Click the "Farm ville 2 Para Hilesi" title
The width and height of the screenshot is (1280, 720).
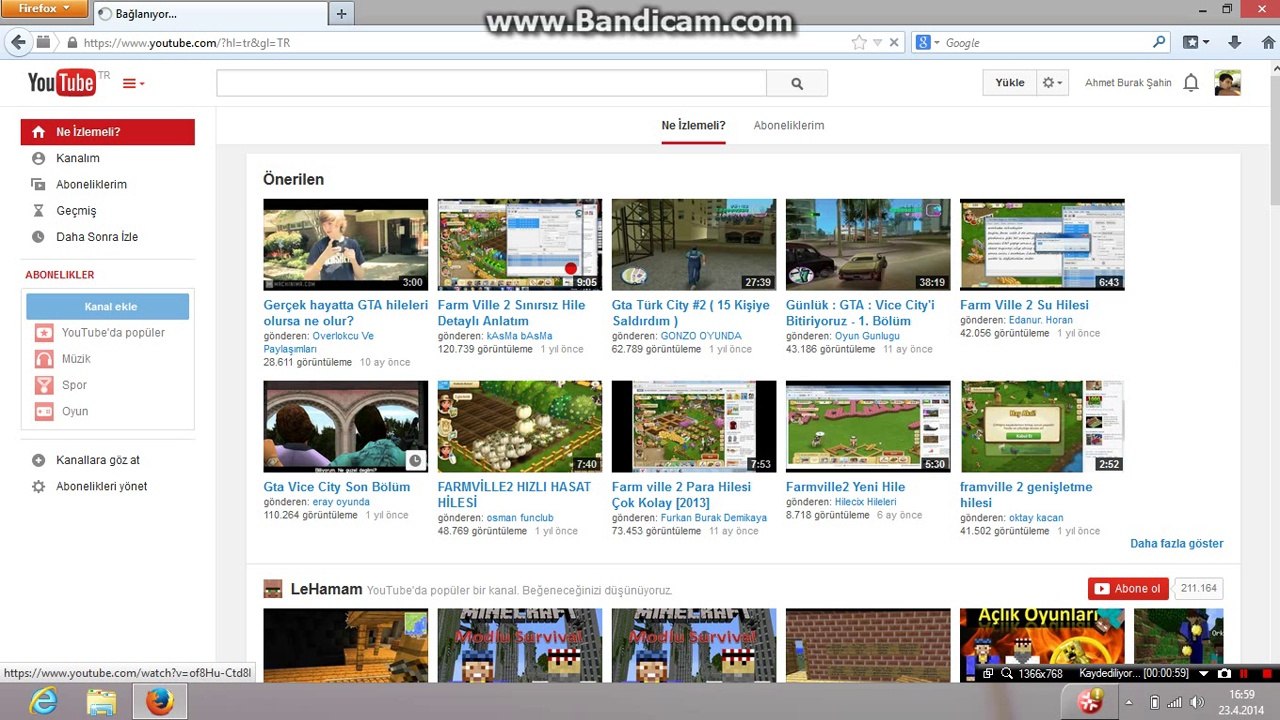coord(681,495)
